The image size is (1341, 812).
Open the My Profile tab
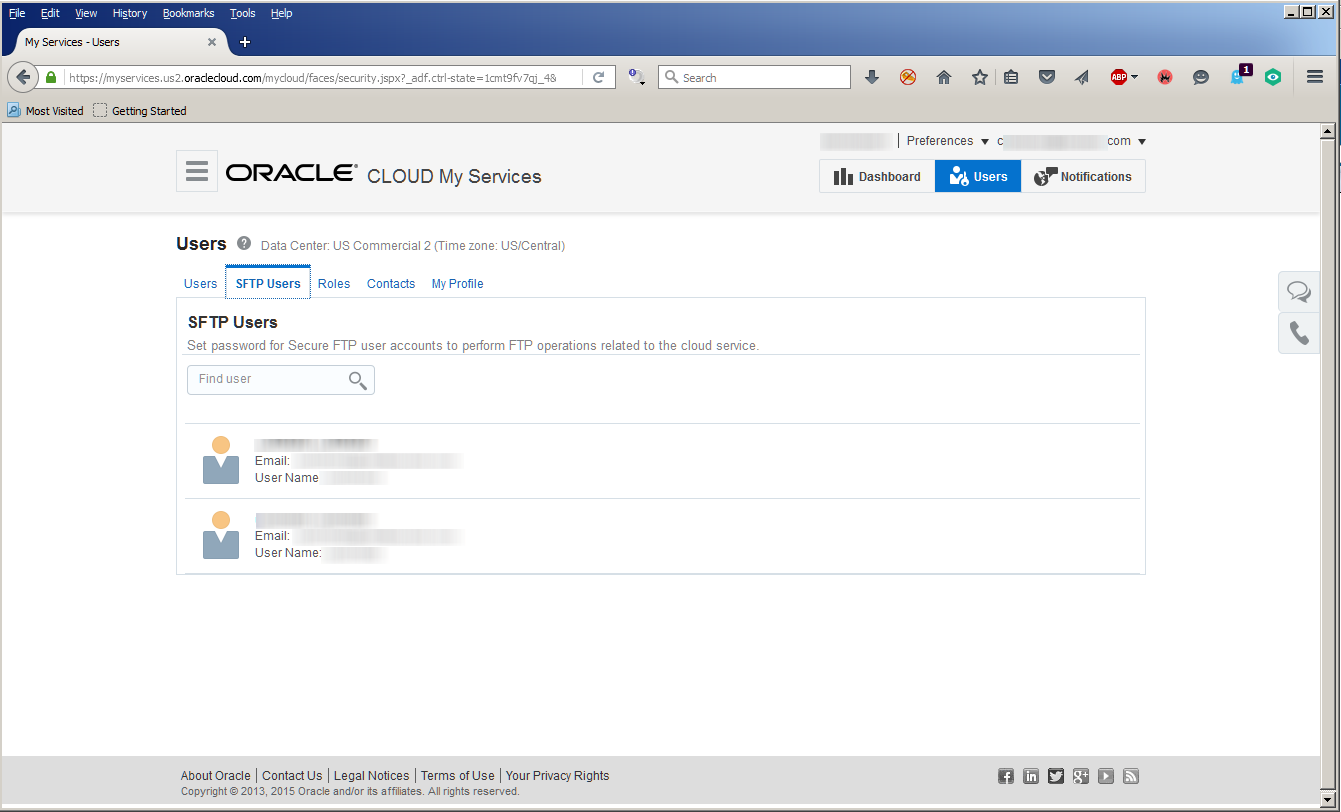click(x=457, y=284)
